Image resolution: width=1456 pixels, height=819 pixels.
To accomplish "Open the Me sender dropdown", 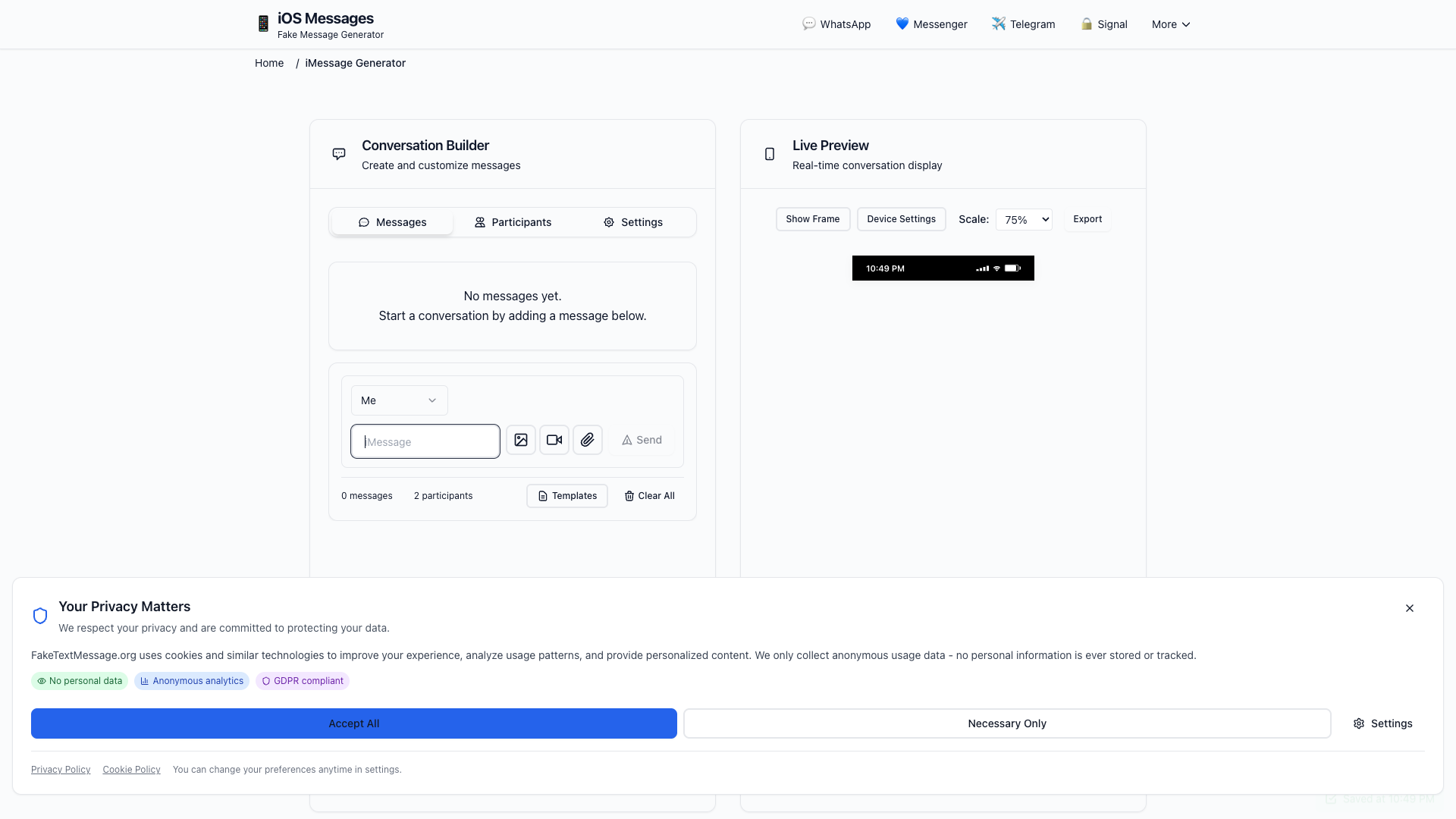I will [399, 400].
